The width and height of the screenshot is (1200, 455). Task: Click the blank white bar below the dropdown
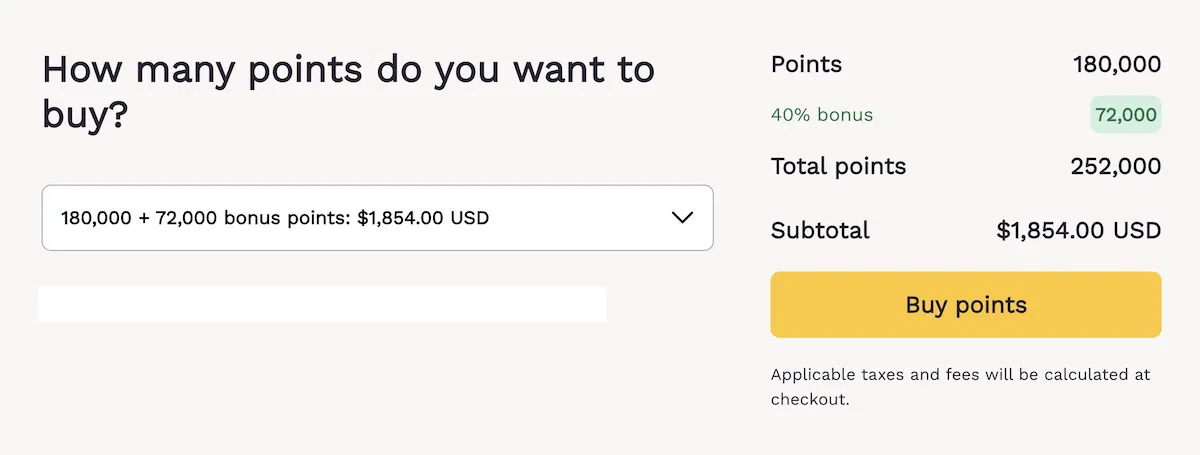tap(322, 304)
